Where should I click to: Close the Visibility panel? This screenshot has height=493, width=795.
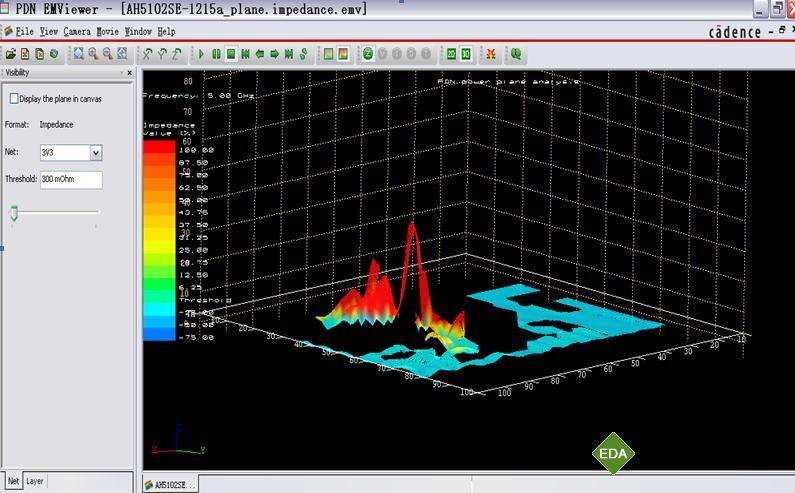[x=128, y=73]
